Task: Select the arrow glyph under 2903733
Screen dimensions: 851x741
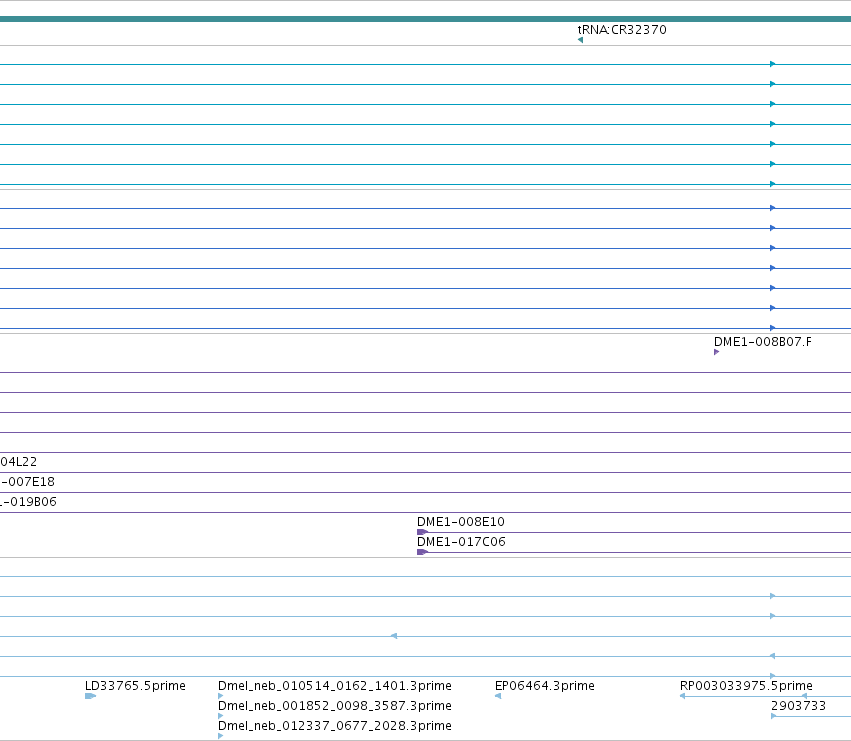Action: (x=811, y=716)
